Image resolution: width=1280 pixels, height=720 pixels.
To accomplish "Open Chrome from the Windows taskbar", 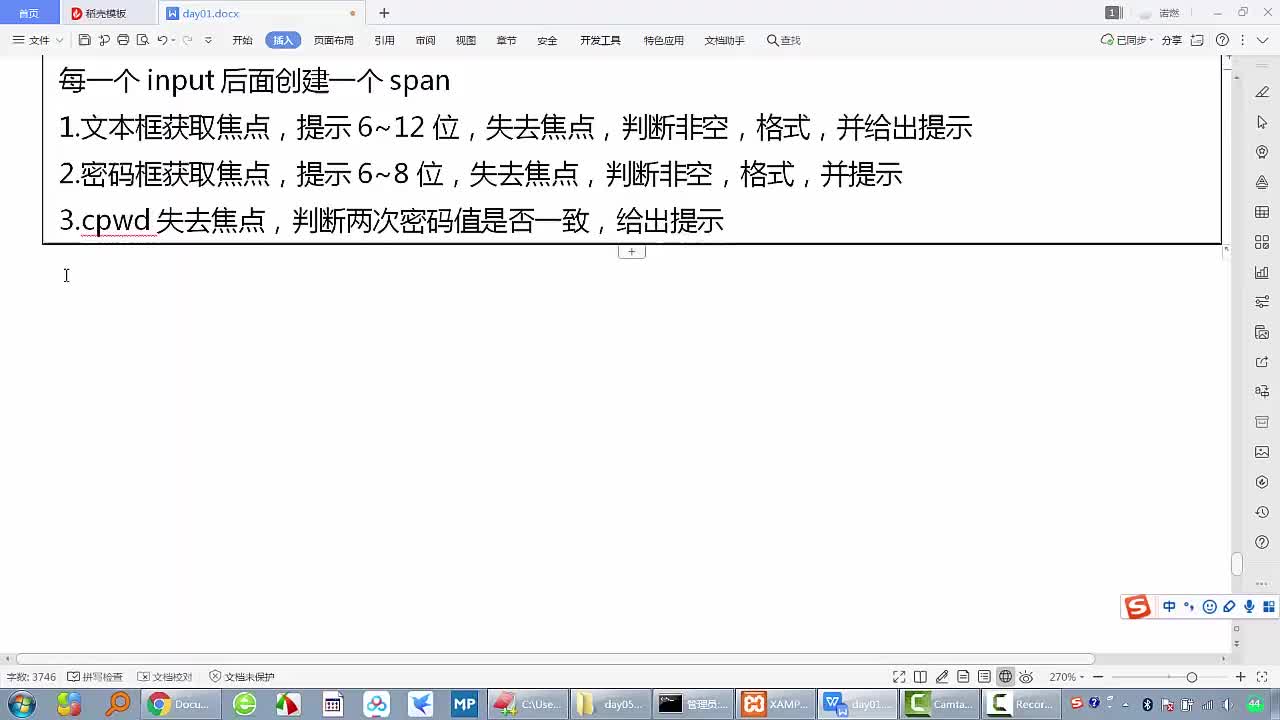I will click(180, 704).
